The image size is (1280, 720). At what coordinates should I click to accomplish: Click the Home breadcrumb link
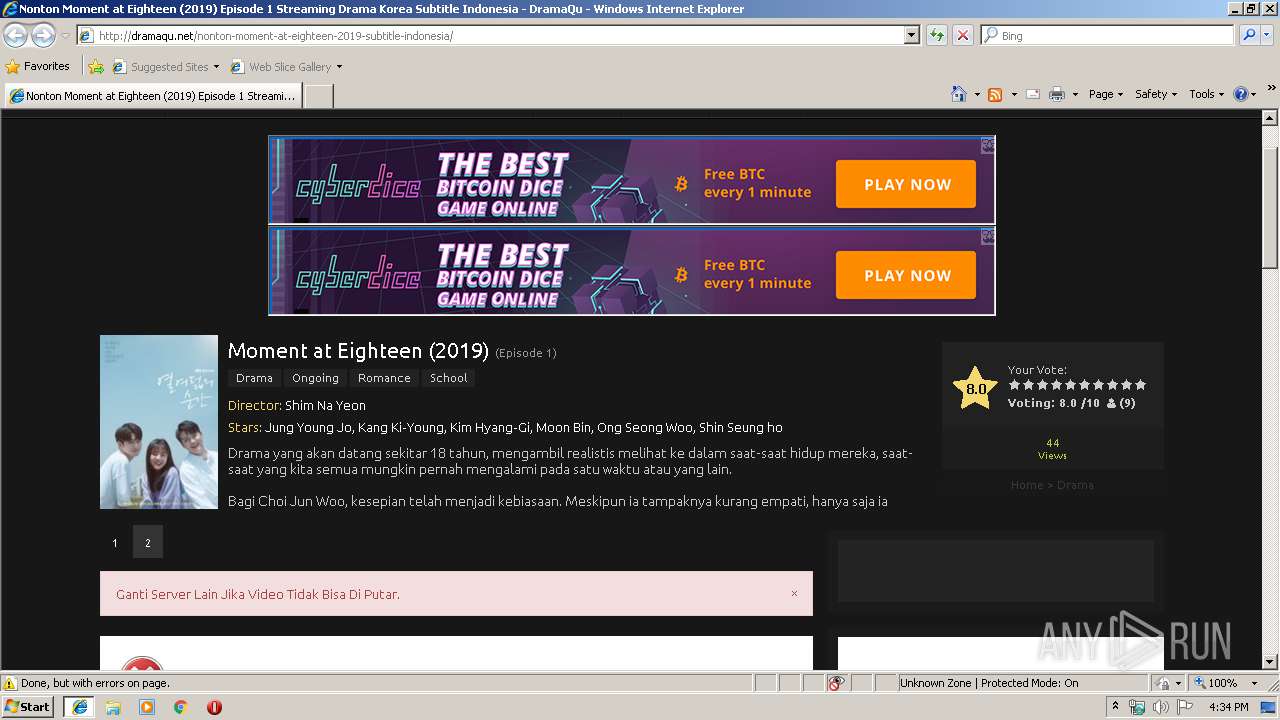pos(1026,485)
